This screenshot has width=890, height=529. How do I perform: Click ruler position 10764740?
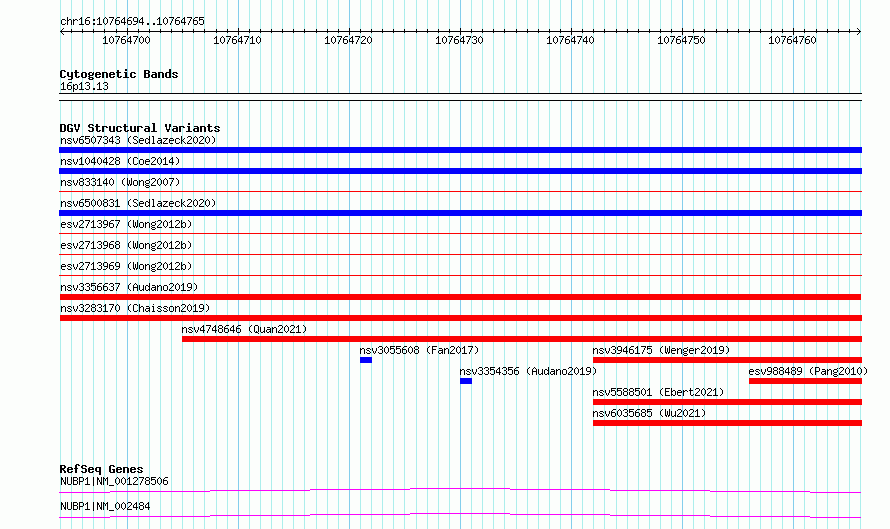570,40
